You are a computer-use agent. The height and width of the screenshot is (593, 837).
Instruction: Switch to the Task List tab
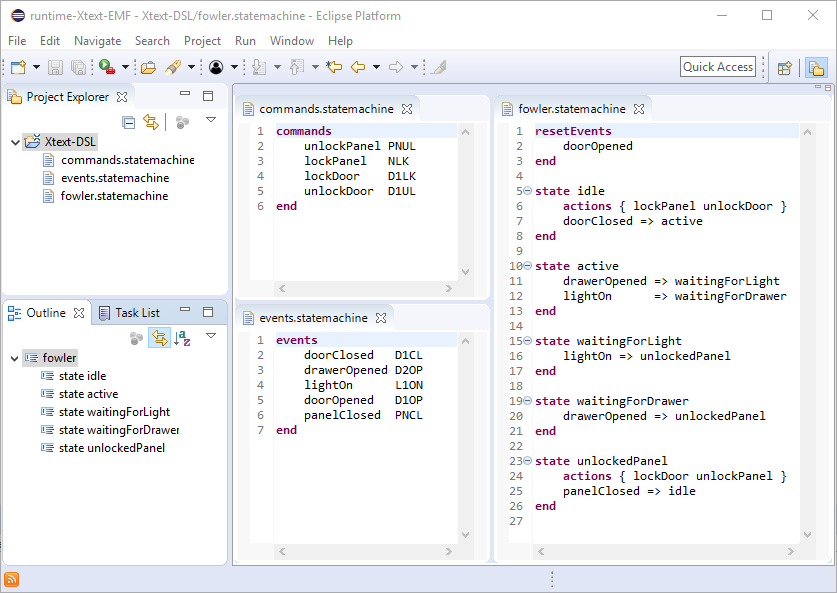[130, 313]
